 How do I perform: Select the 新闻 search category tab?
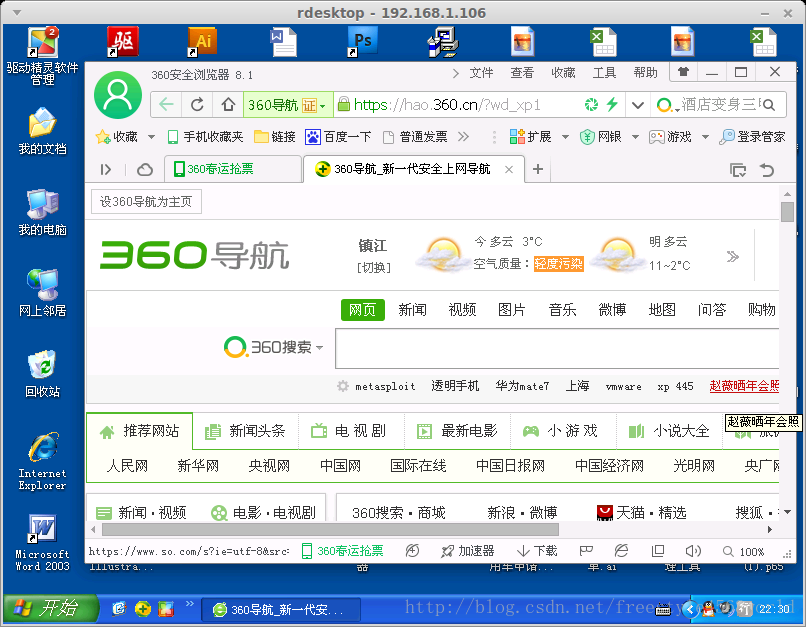click(x=412, y=310)
